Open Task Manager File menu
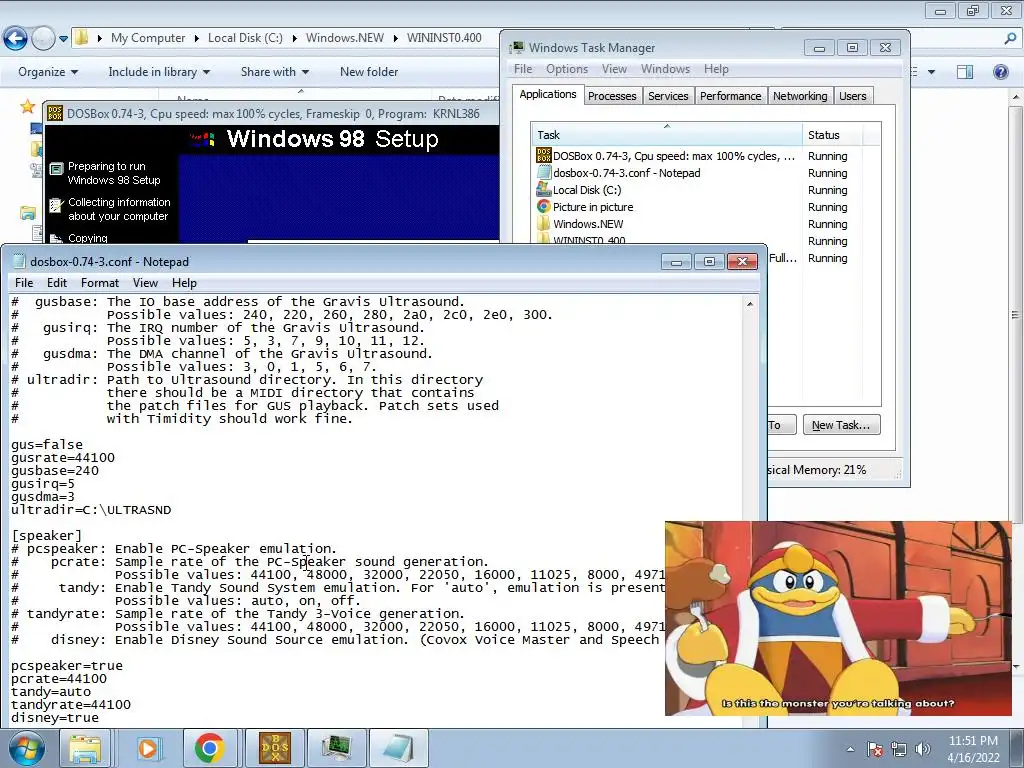Screen dimensions: 1024x768 522,69
